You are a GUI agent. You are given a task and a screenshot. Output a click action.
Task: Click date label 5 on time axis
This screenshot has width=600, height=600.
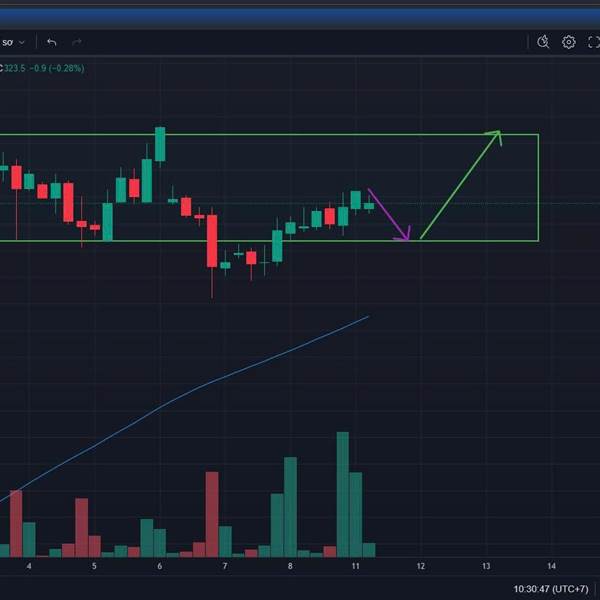click(94, 566)
